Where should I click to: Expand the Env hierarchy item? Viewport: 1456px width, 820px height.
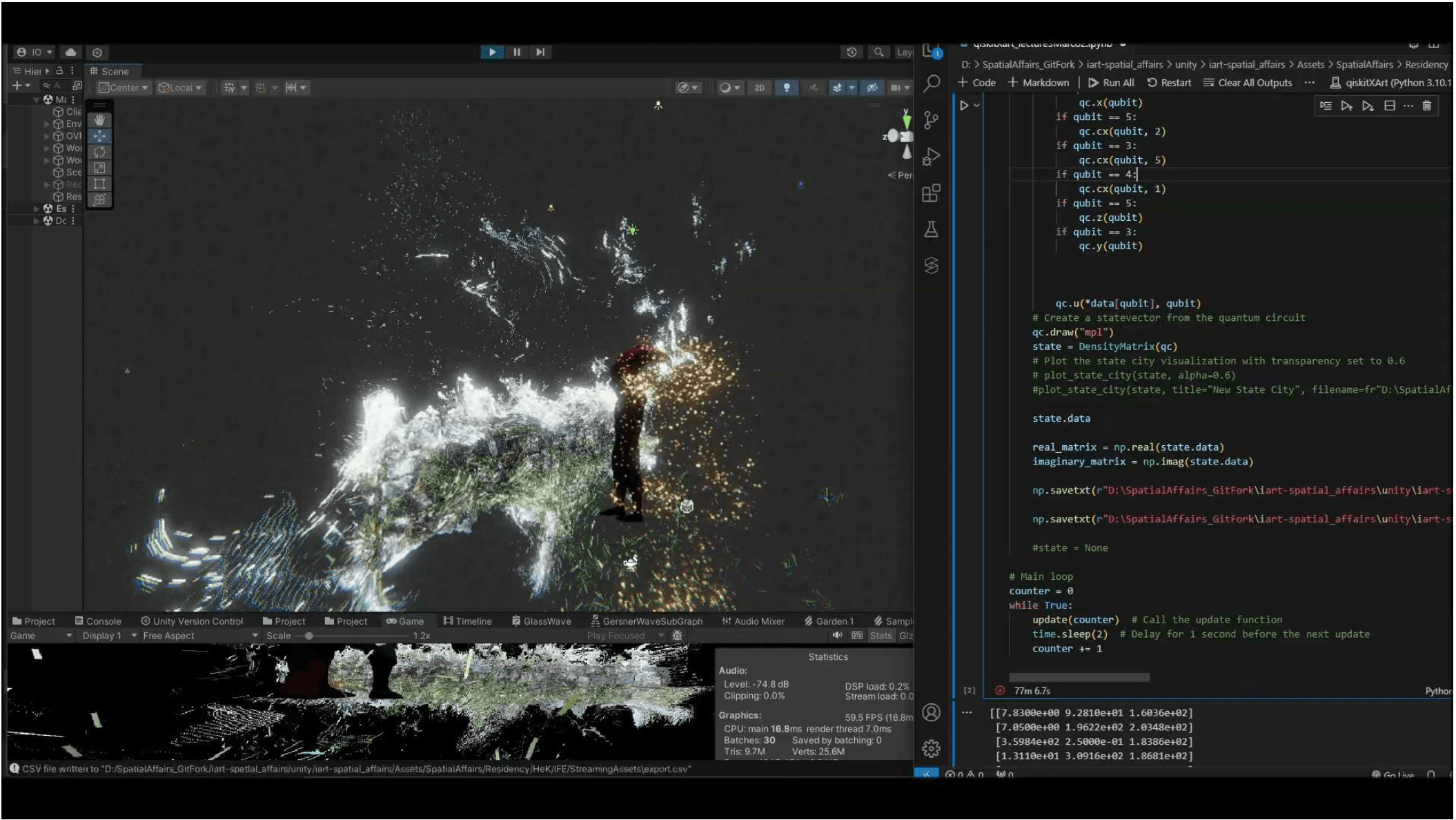(47, 124)
